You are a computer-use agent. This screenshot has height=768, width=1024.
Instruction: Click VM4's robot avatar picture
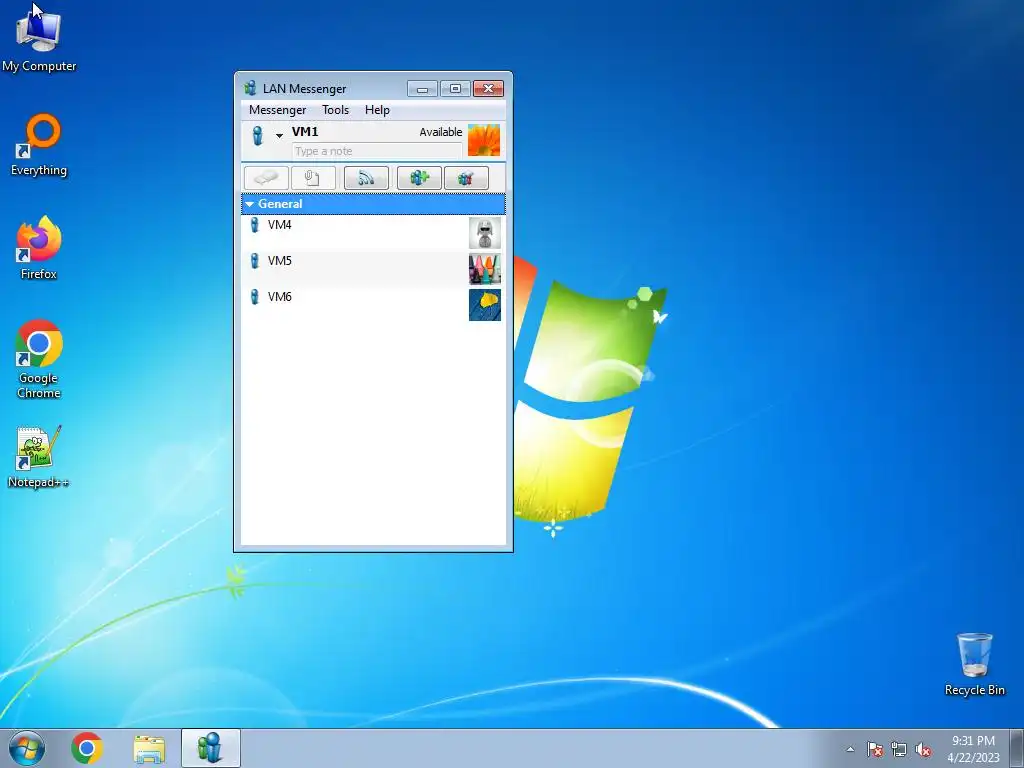point(485,233)
